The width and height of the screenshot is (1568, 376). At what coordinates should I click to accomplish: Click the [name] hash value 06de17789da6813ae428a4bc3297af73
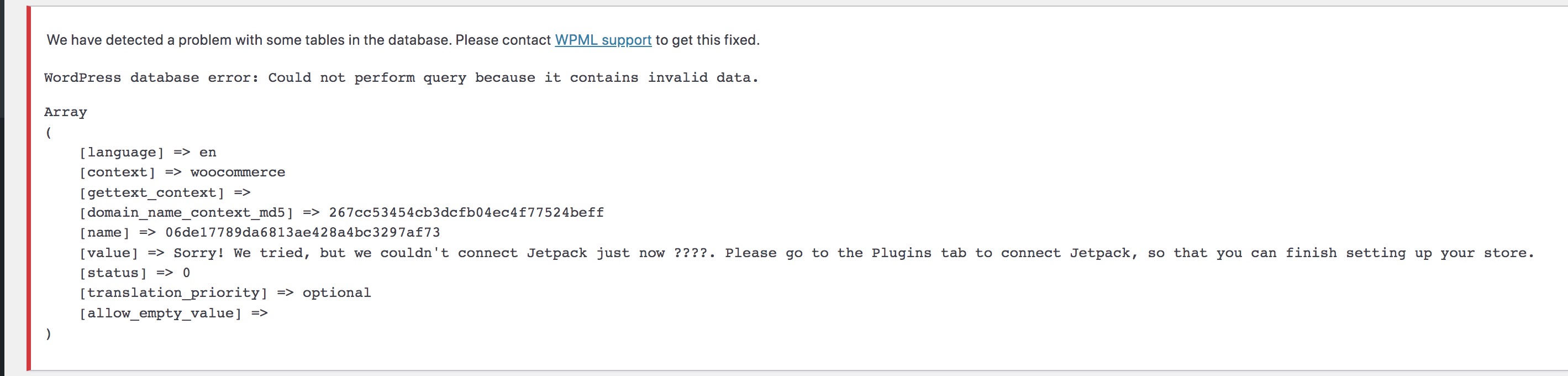click(x=303, y=233)
